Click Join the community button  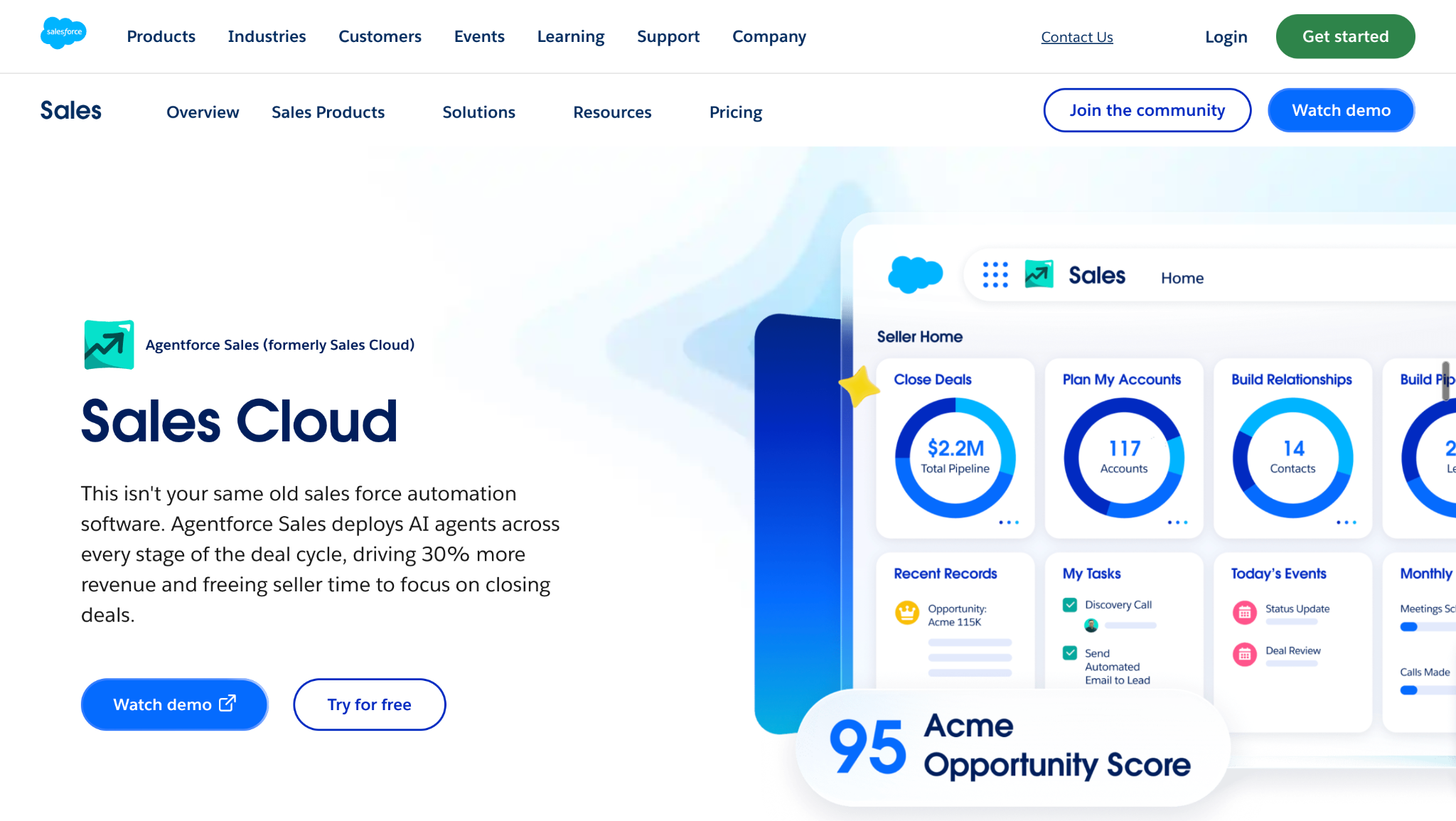1147,110
